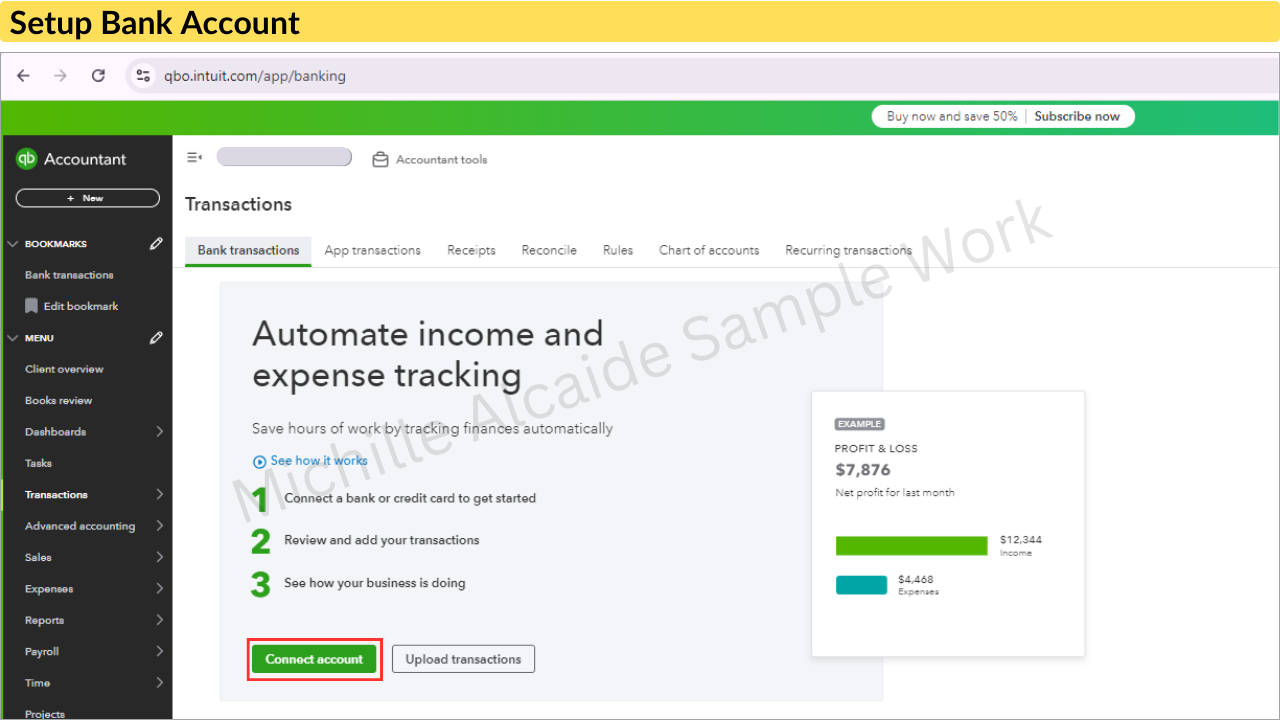Open the Reconcile tab
The width and height of the screenshot is (1280, 720).
[x=549, y=250]
